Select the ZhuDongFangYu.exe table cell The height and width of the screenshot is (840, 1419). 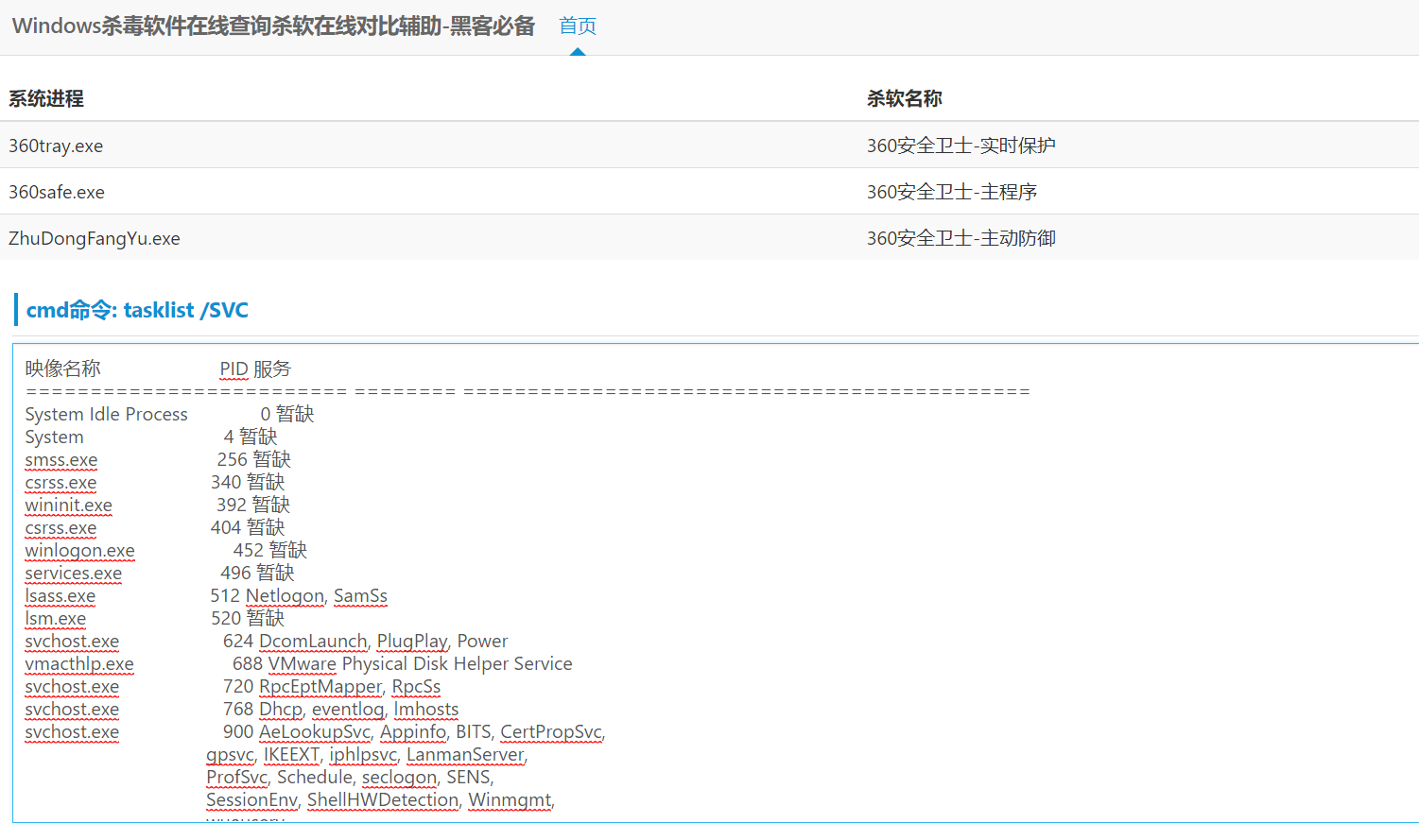[95, 238]
